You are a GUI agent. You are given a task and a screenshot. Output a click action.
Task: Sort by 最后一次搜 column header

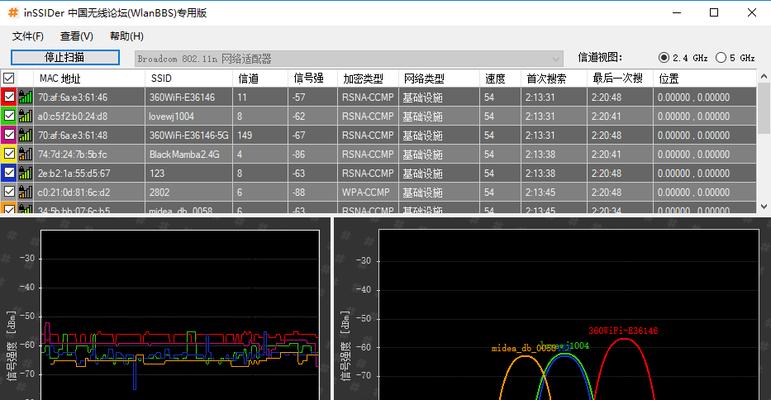point(620,78)
